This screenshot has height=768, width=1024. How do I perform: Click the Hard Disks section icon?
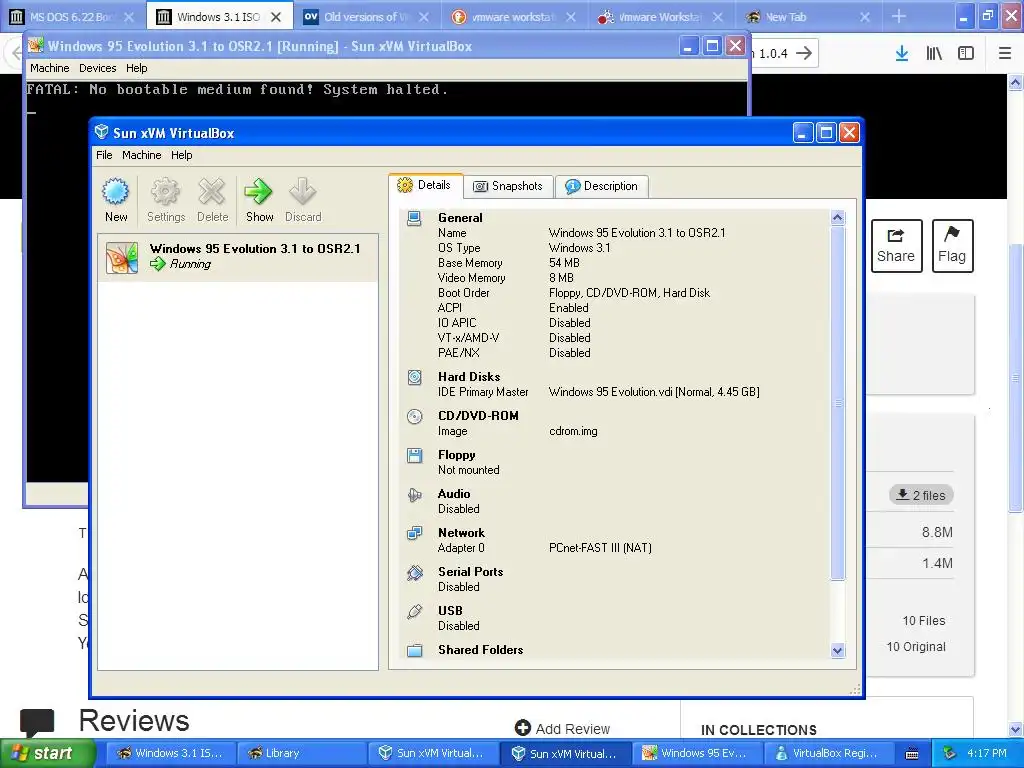415,377
